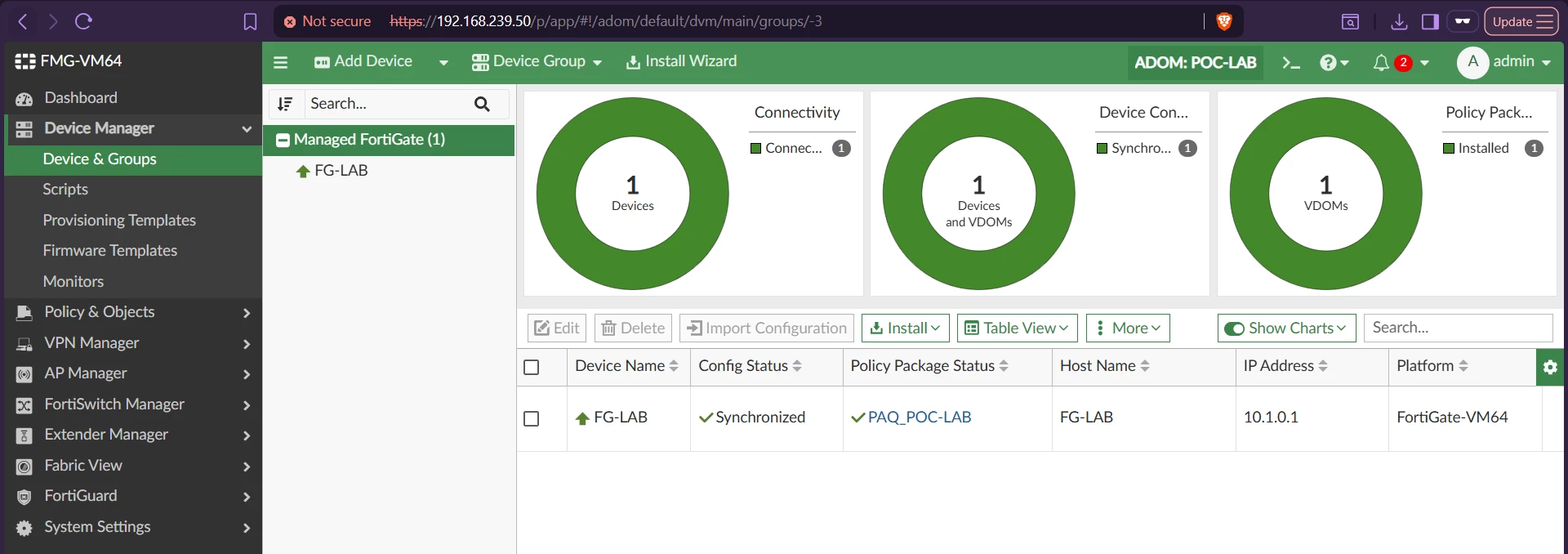Tick the select-all checkbox in table header
Image resolution: width=1568 pixels, height=554 pixels.
[x=532, y=367]
